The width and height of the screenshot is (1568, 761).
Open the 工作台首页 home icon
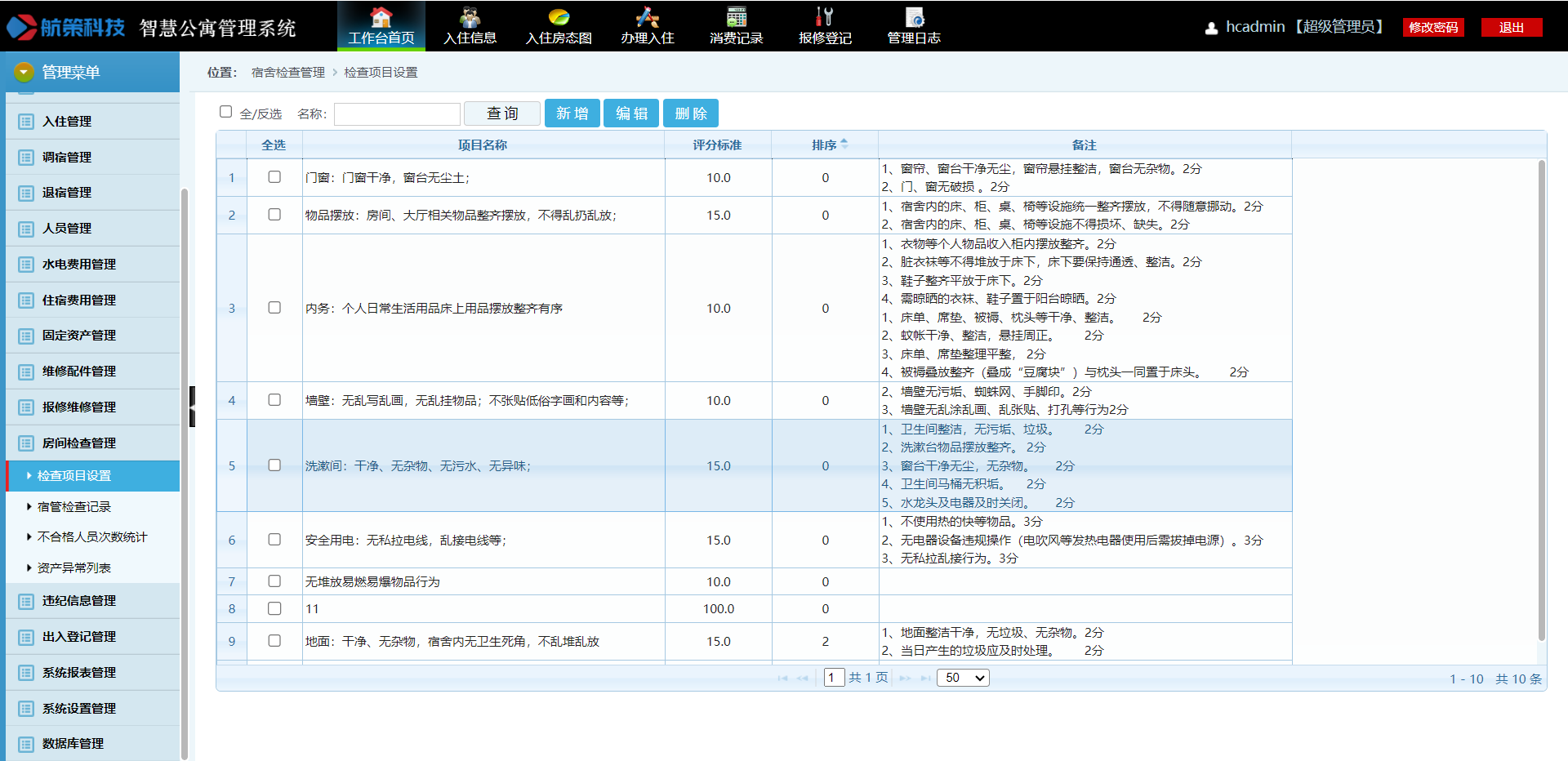(x=381, y=17)
